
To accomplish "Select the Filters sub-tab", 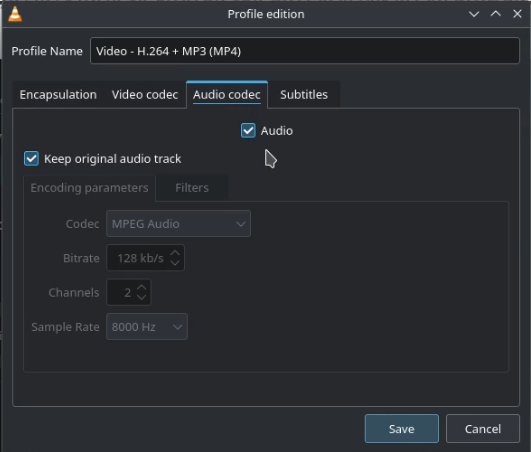I will pos(192,188).
